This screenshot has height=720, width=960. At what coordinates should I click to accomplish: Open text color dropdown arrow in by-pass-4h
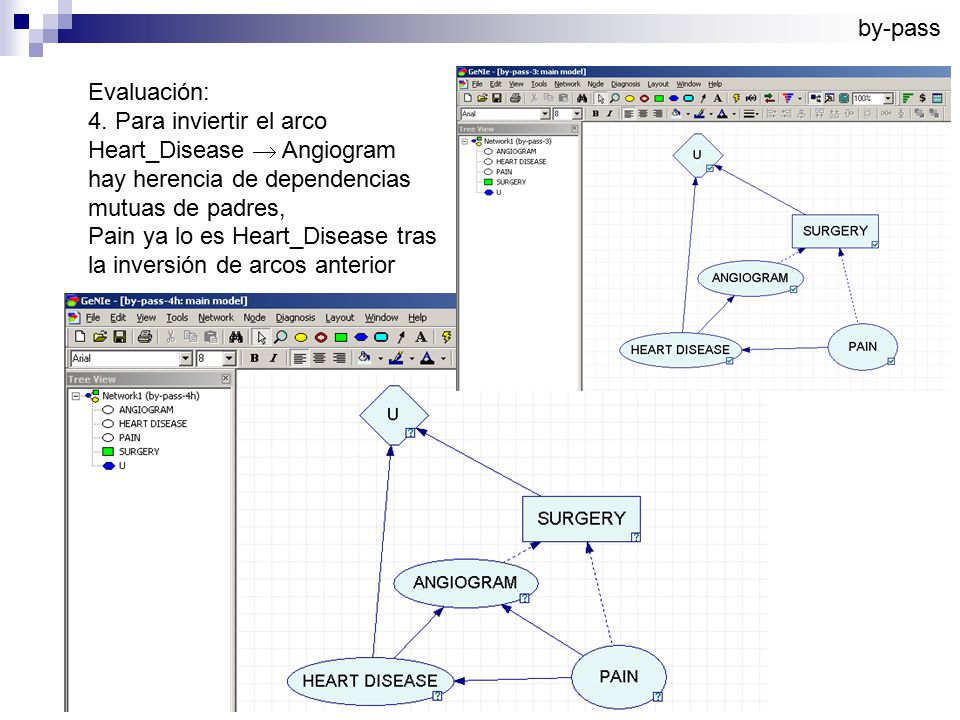pos(443,359)
